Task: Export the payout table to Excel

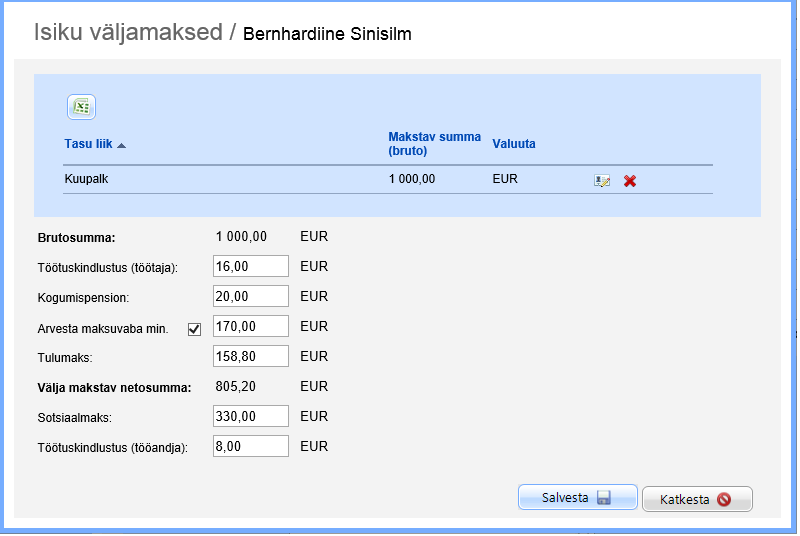Action: pos(81,106)
